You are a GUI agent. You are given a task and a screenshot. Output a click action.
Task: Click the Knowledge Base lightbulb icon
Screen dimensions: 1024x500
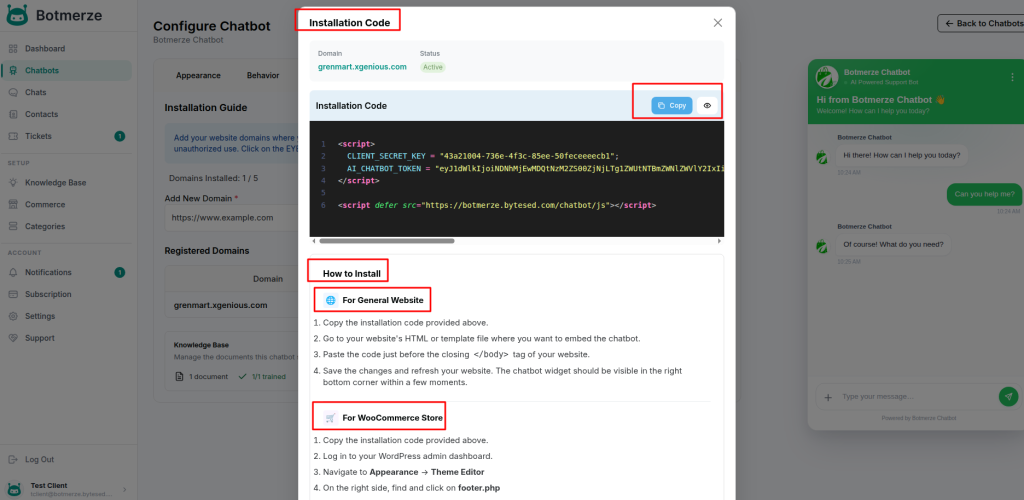14,183
